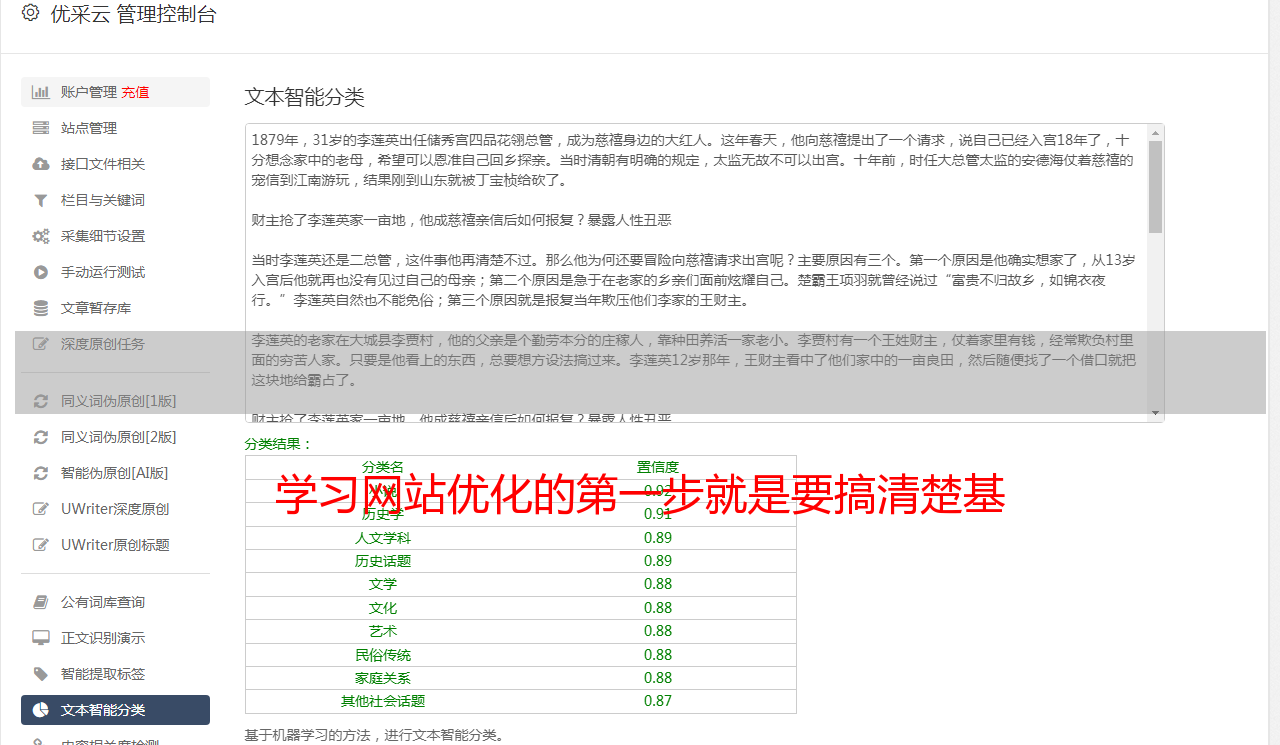
Task: Click inside the article text input area
Action: tap(696, 272)
